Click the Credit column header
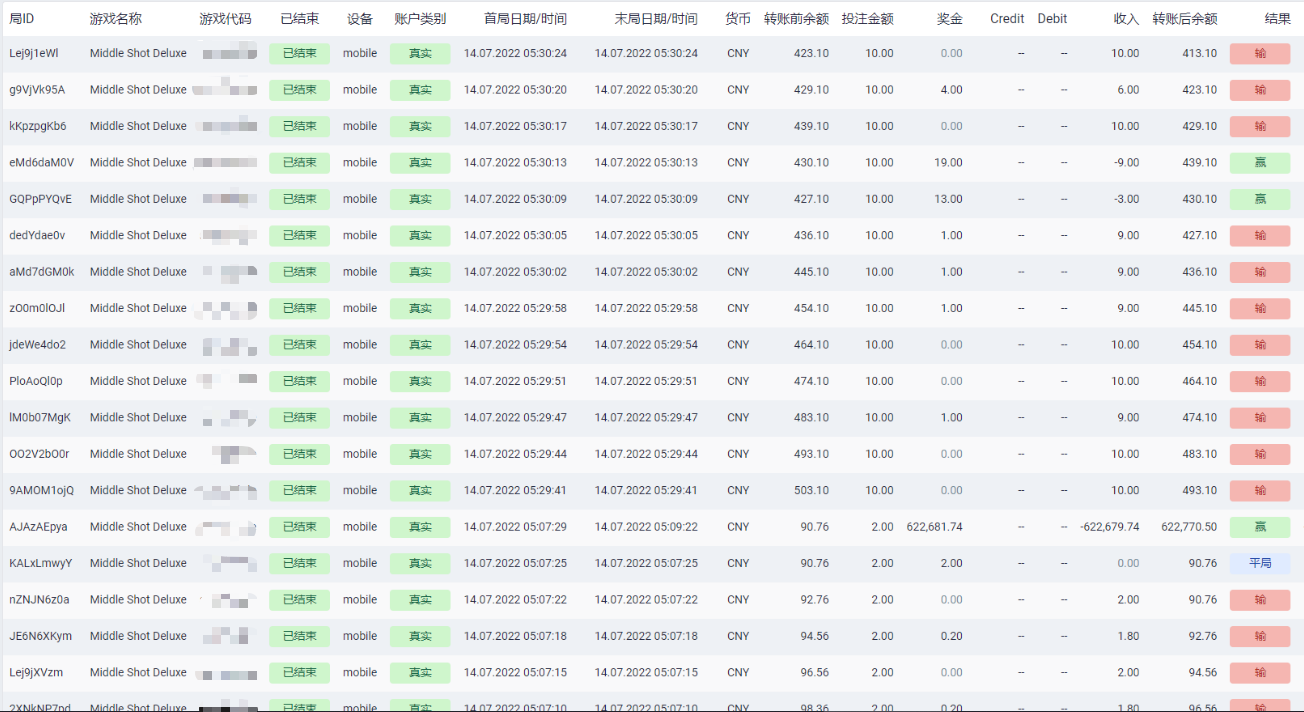 [1006, 19]
